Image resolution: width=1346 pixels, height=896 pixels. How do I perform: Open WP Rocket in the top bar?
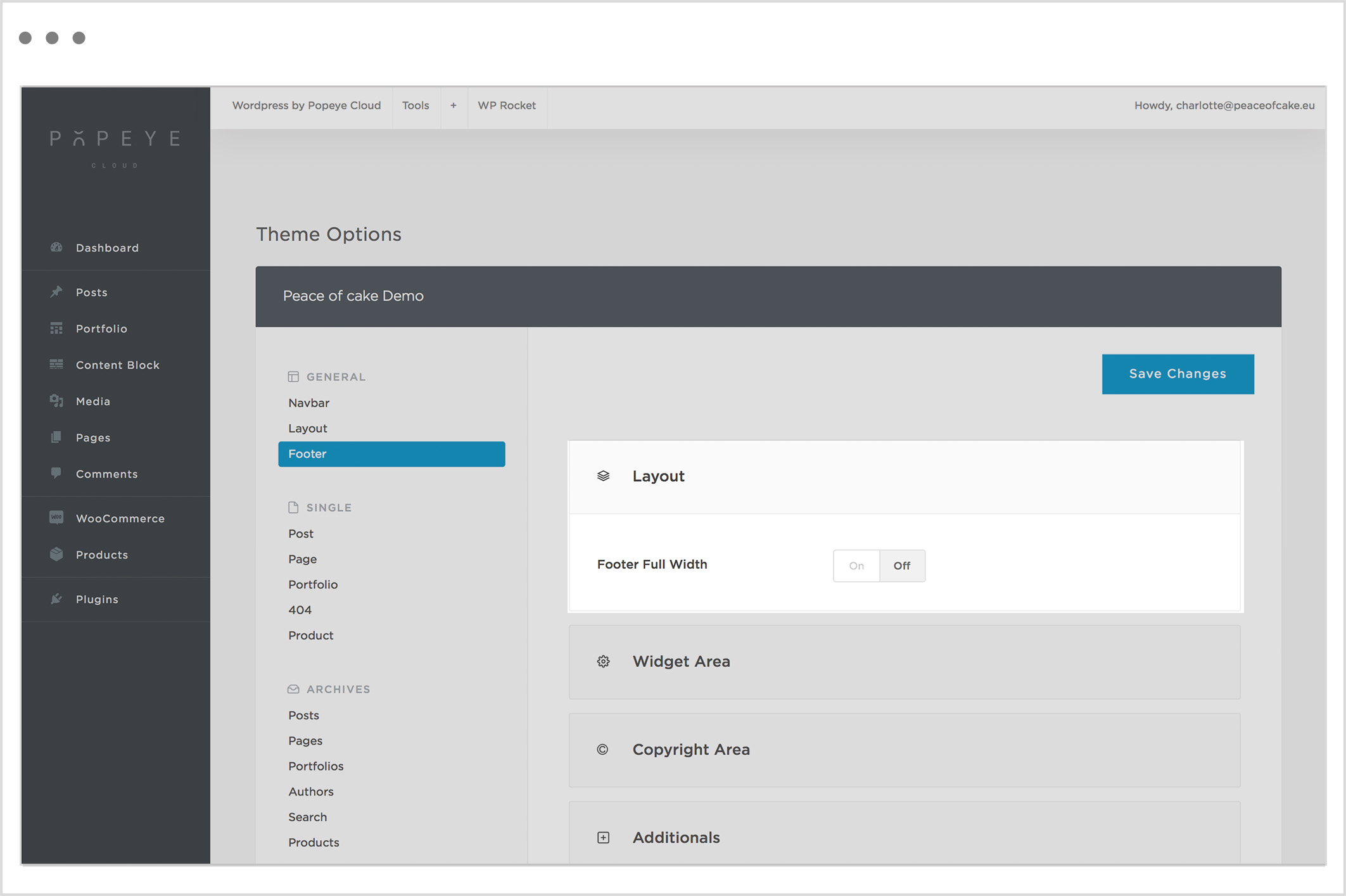coord(507,105)
